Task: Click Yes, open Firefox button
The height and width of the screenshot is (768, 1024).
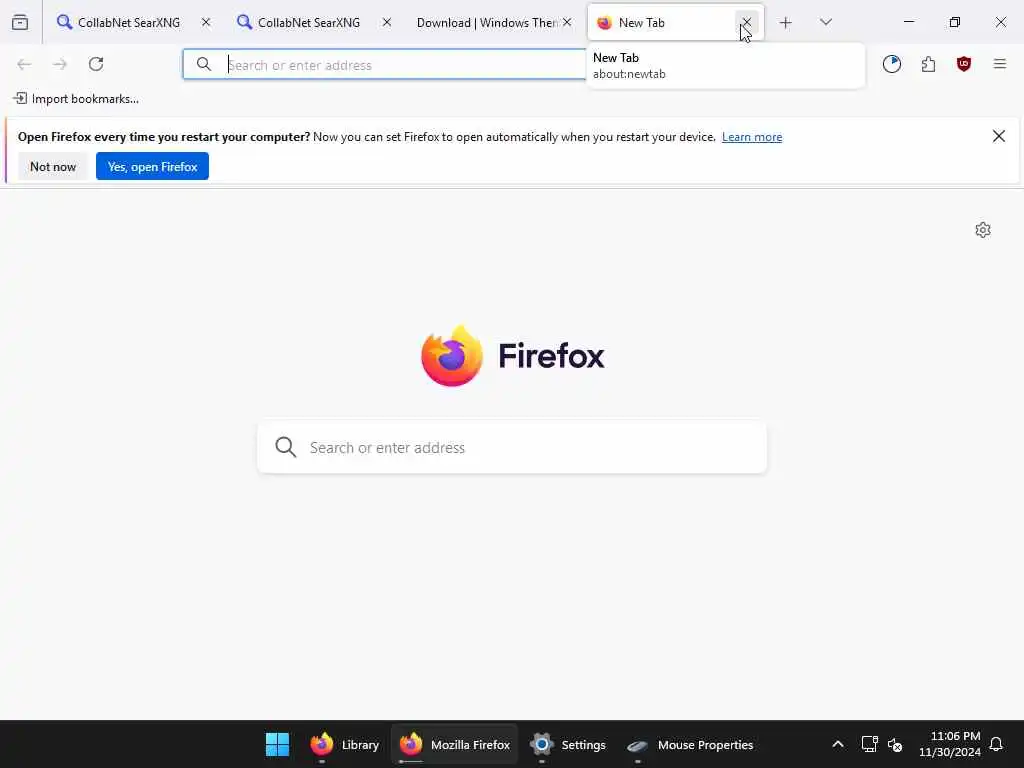Action: tap(152, 167)
